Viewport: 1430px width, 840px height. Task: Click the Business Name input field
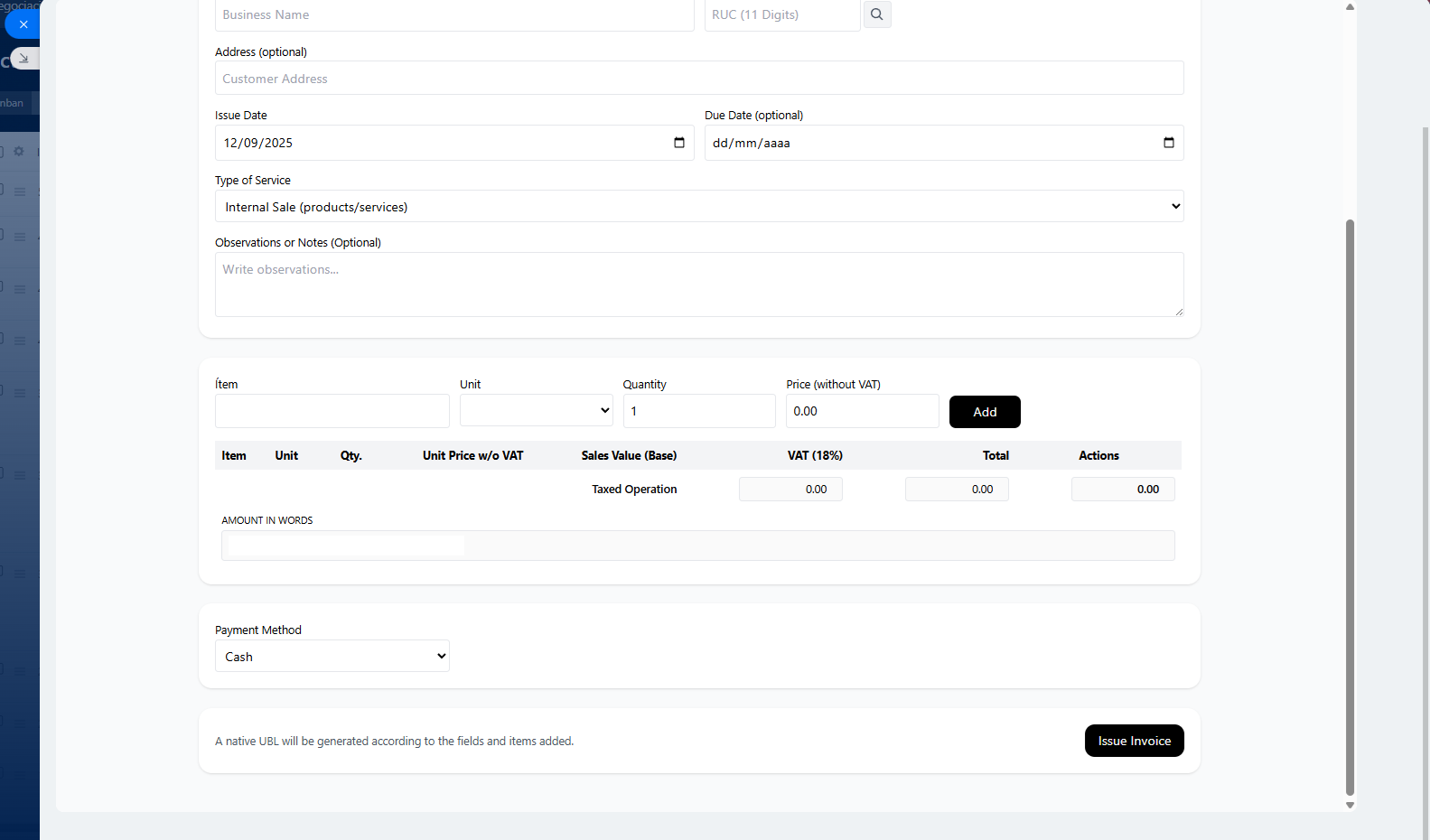(453, 15)
